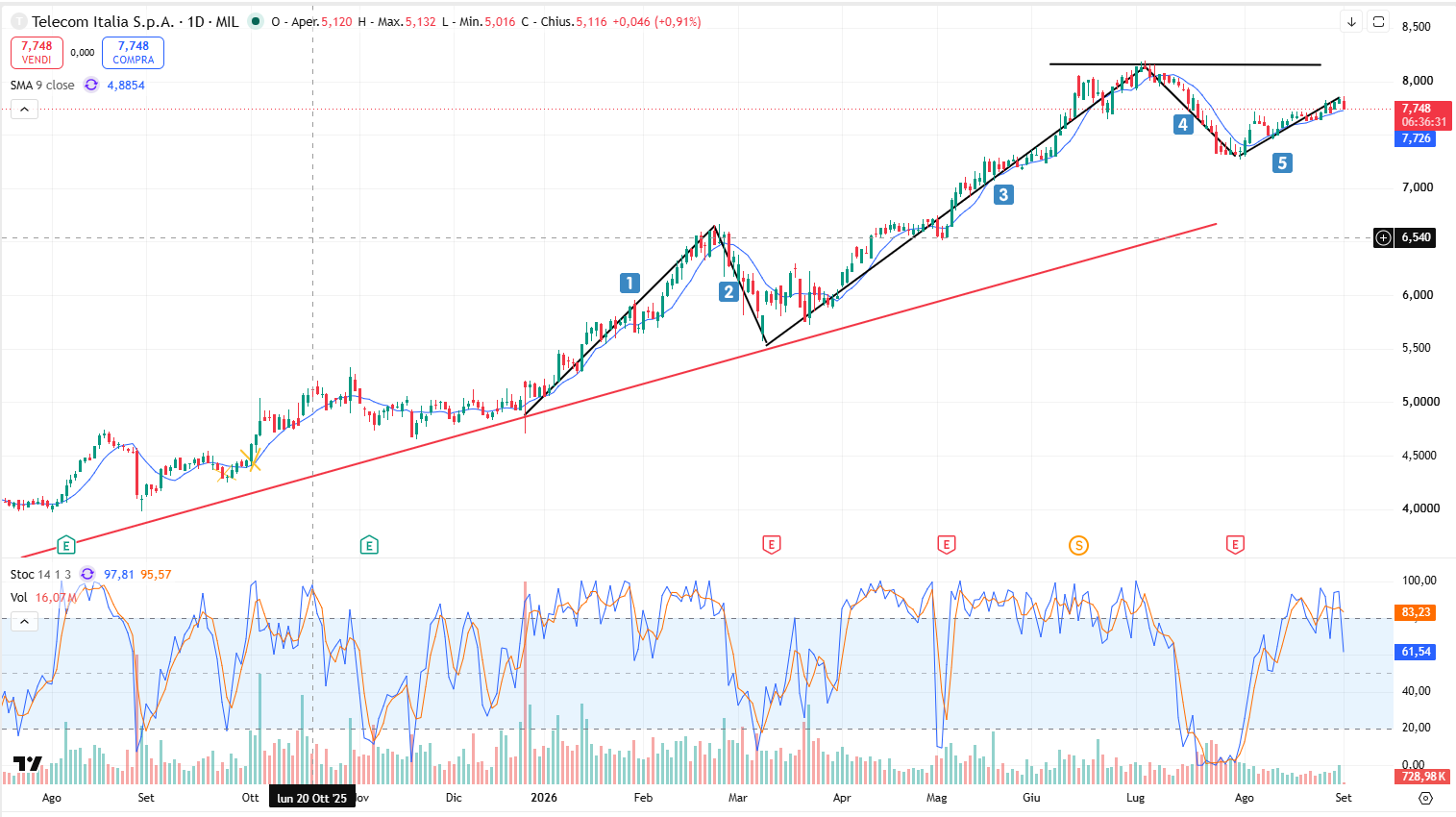Viewport: 1456px width, 817px height.
Task: Click the close price 5,116
Action: (591, 21)
